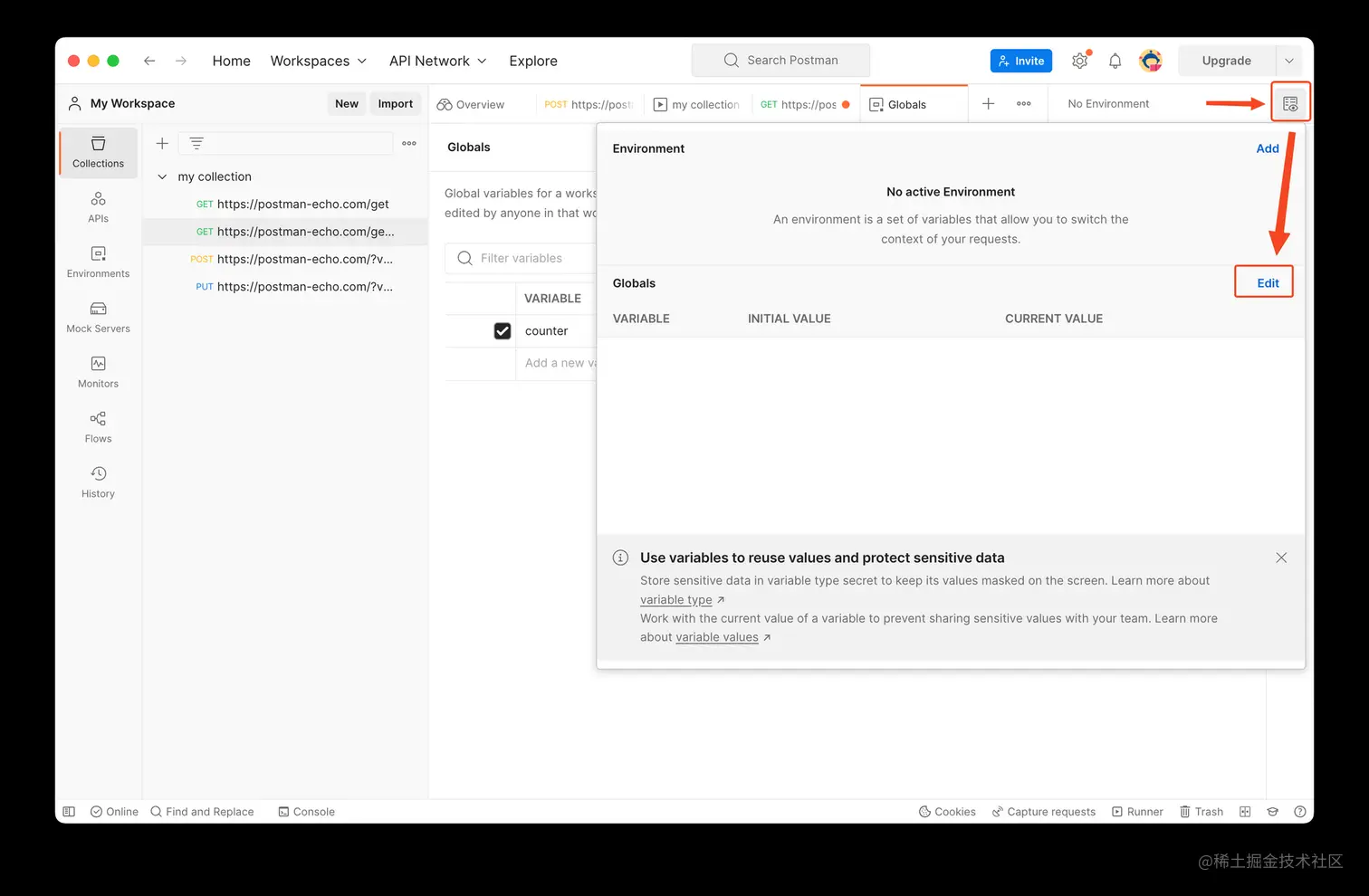
Task: Switch to the GET https://pos tab
Action: point(805,104)
